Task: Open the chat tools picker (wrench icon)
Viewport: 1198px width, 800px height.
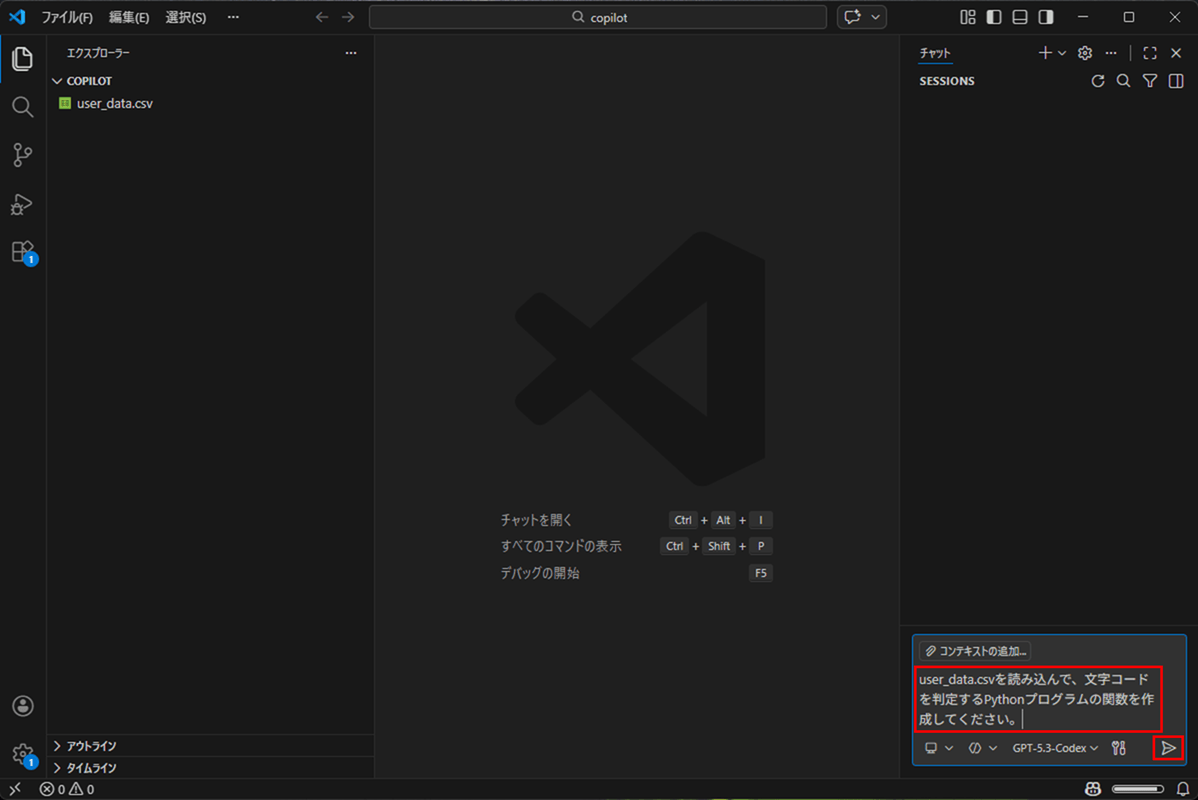Action: [1119, 747]
